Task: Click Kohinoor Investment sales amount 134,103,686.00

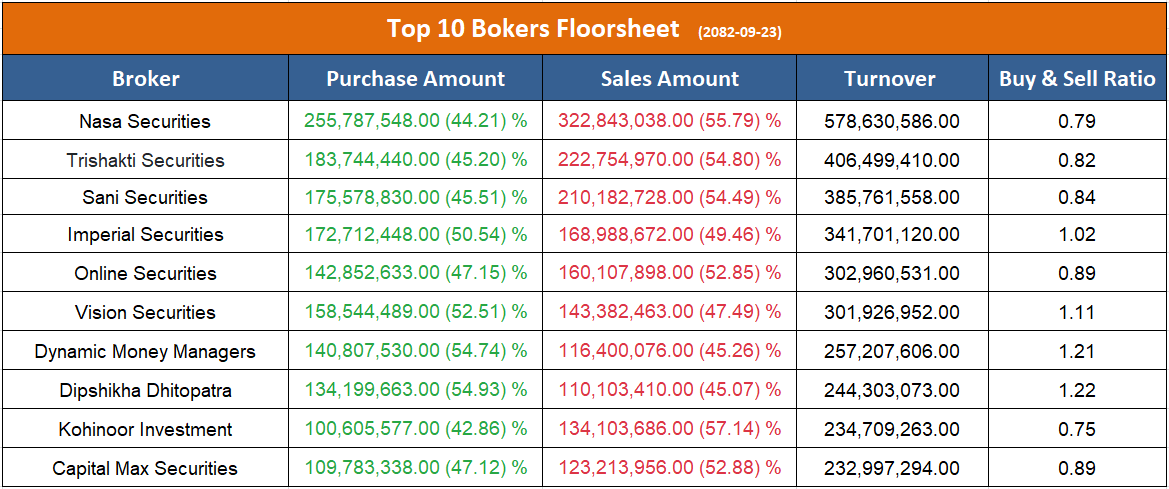Action: pyautogui.click(x=669, y=430)
